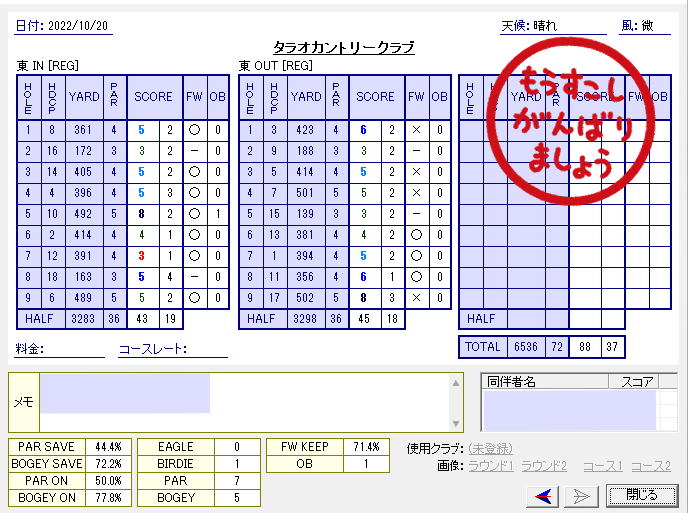The image size is (688, 513).
Task: Click IN hole 1 fairway circle mark
Action: (x=194, y=130)
